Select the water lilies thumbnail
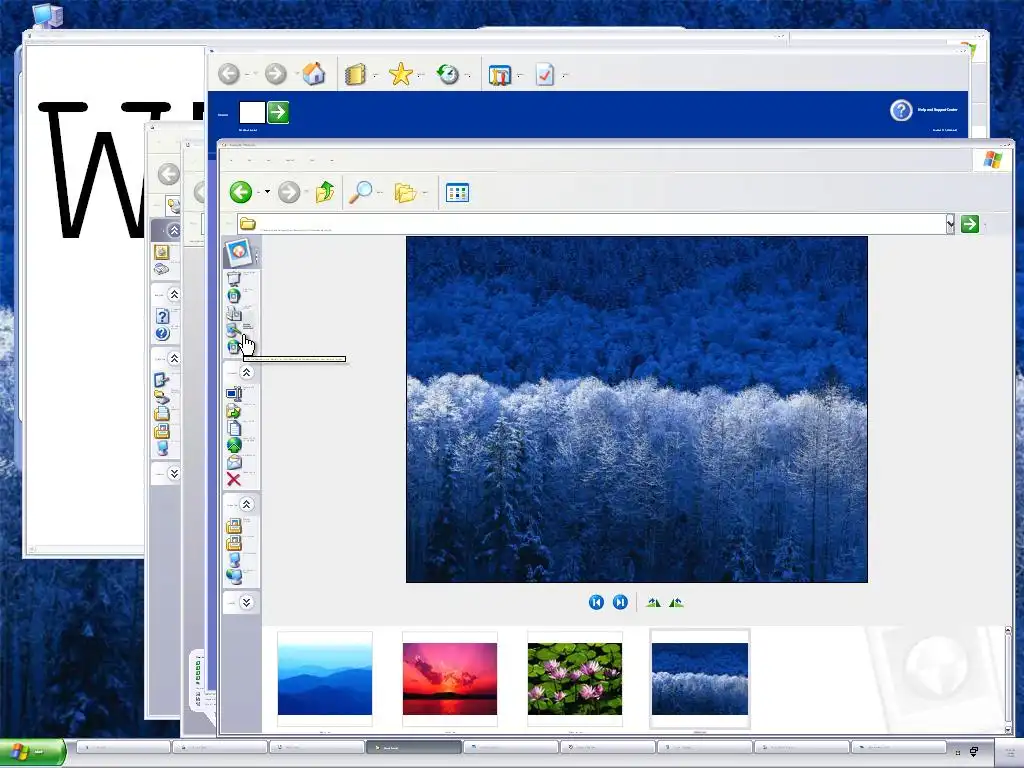This screenshot has width=1024, height=768. 575,679
